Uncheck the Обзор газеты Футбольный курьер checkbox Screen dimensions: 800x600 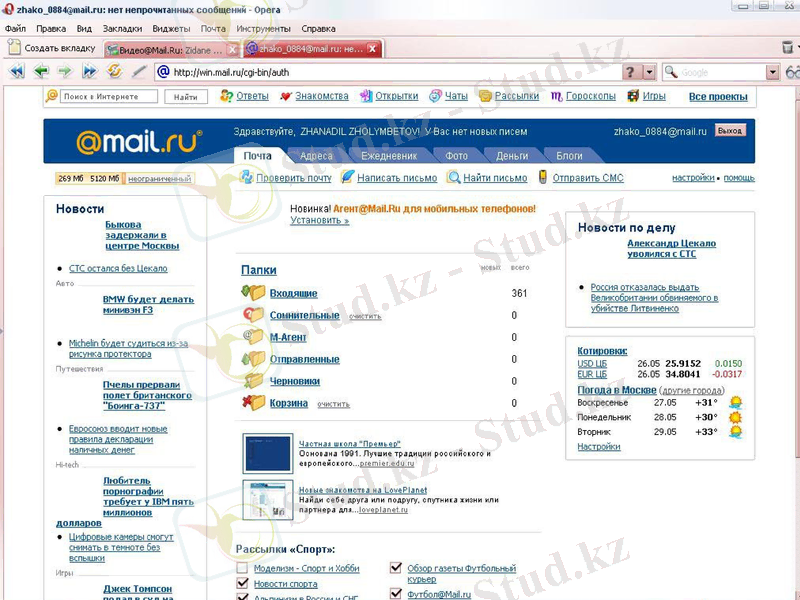coord(397,568)
